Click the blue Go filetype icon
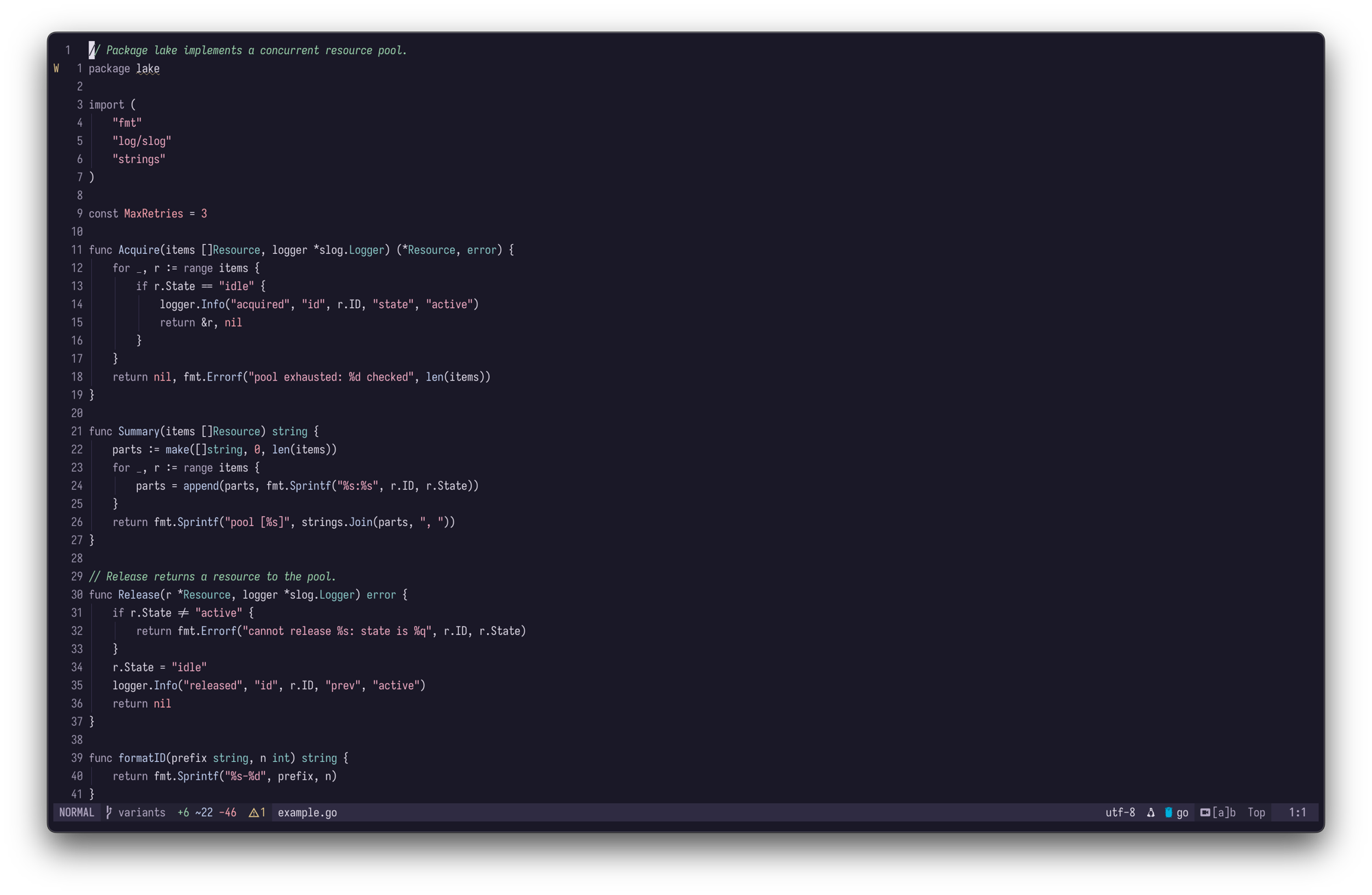1372x895 pixels. coord(1168,812)
